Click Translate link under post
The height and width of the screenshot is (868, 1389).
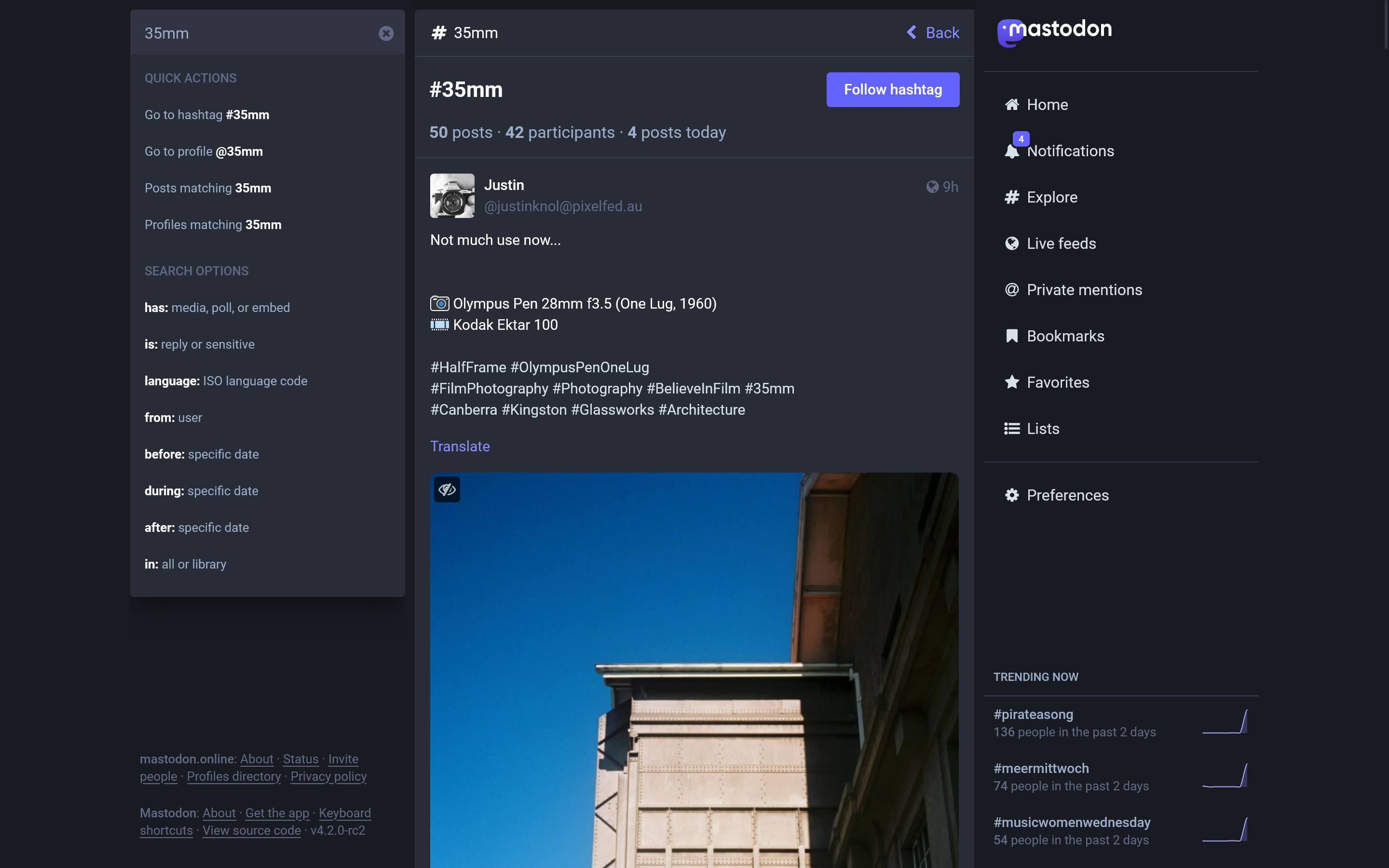coord(460,446)
